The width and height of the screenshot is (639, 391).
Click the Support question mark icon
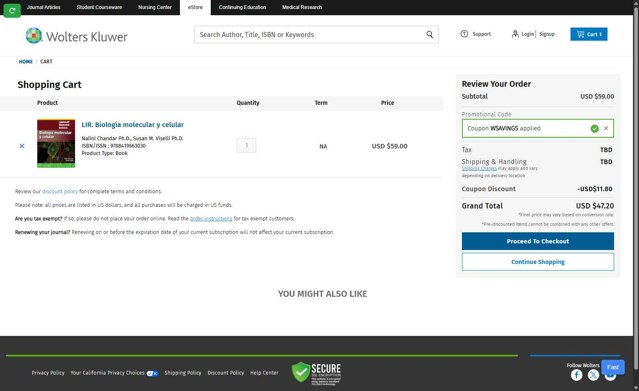464,34
